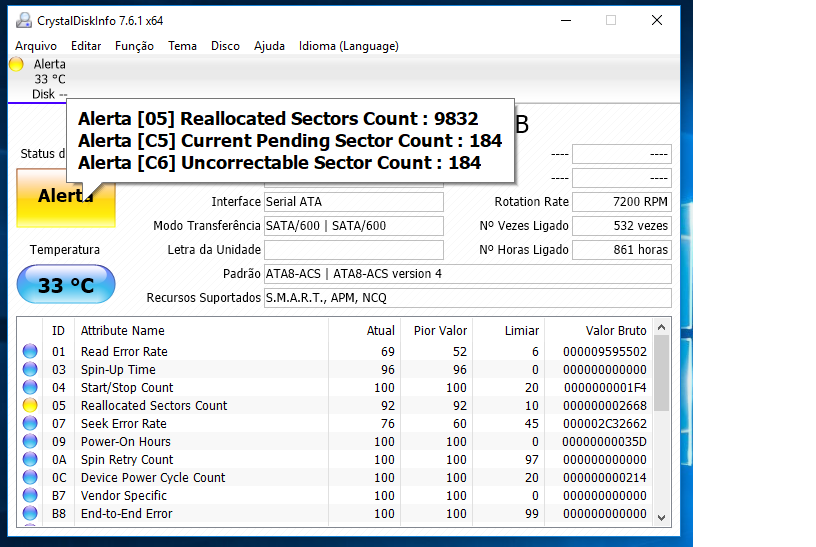Click the Valor Bruto column header

click(x=598, y=330)
